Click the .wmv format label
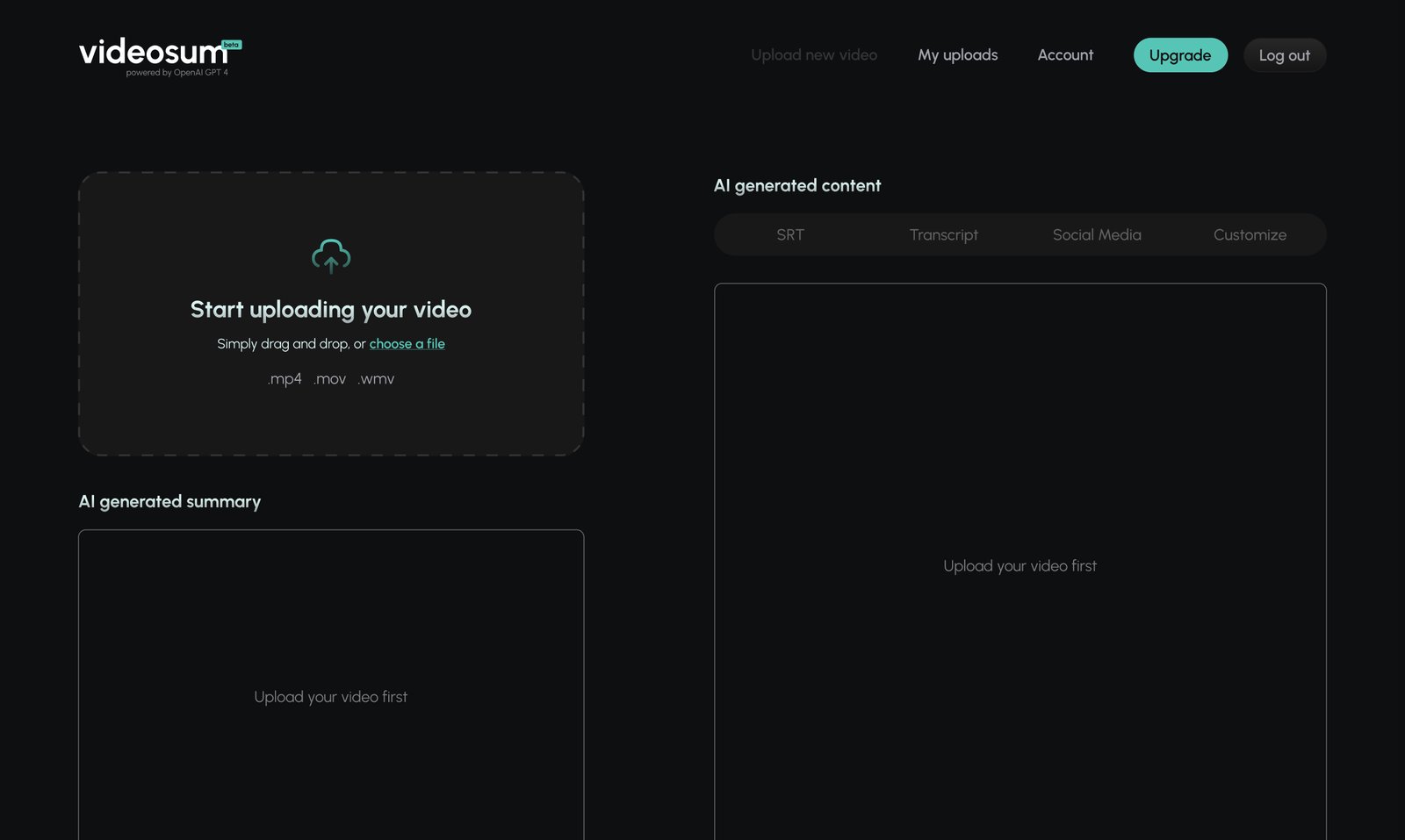Image resolution: width=1405 pixels, height=840 pixels. pos(376,378)
